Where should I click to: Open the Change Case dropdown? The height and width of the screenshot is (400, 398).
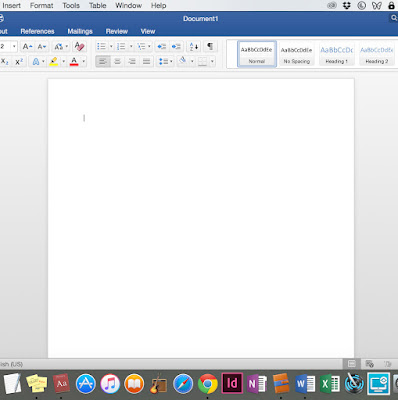click(61, 47)
